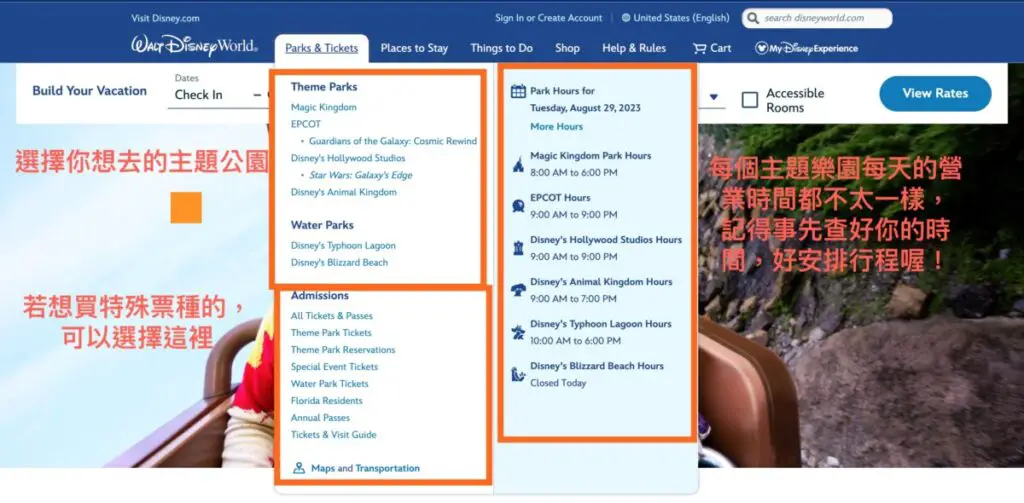This screenshot has width=1024, height=503.
Task: Open the shopping Cart icon
Action: tap(700, 48)
